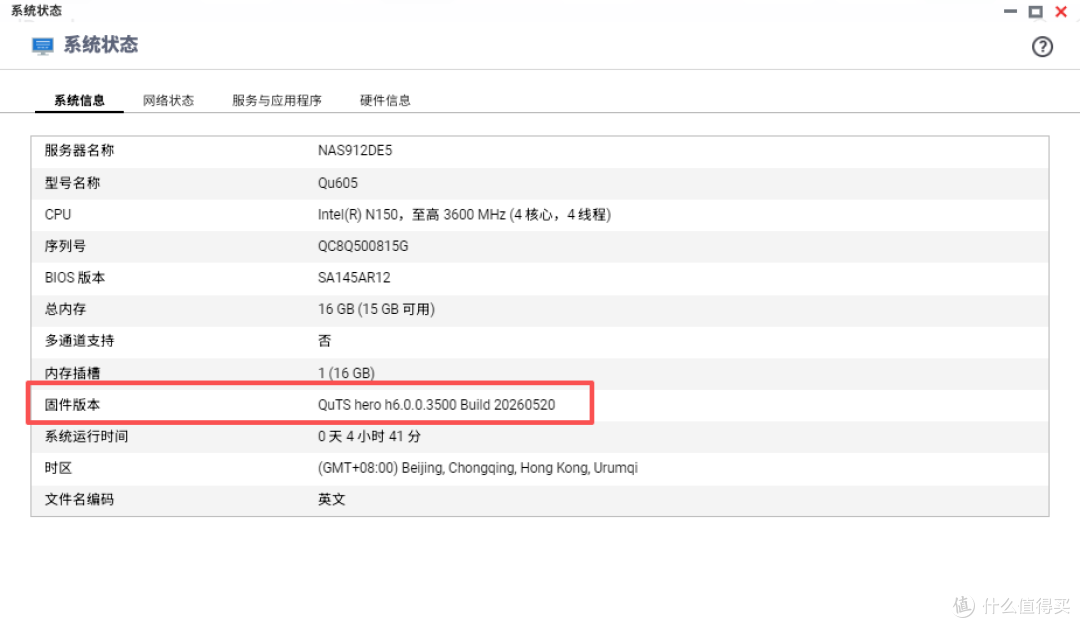Image resolution: width=1080 pixels, height=628 pixels.
Task: Switch to the 网络状态 tab
Action: [x=169, y=101]
